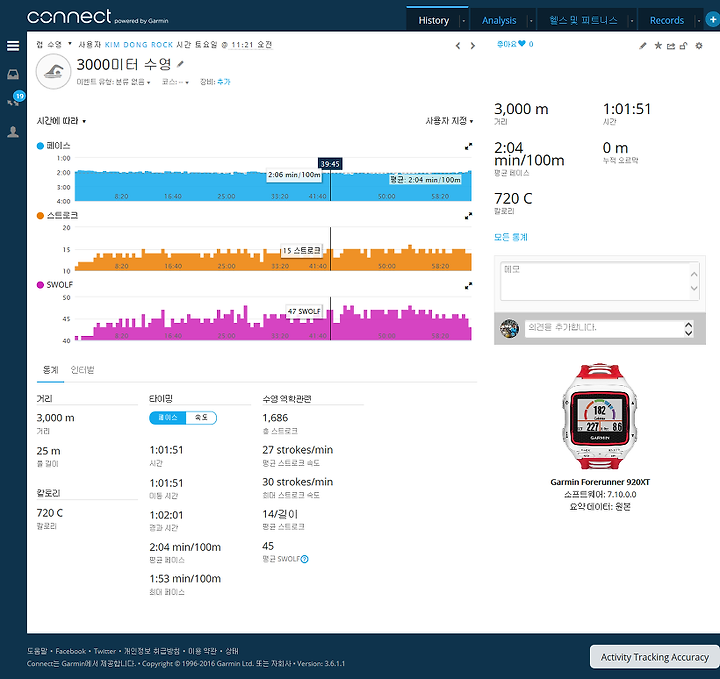Open the 이용 약관 footer link
720x679 pixels.
click(202, 651)
